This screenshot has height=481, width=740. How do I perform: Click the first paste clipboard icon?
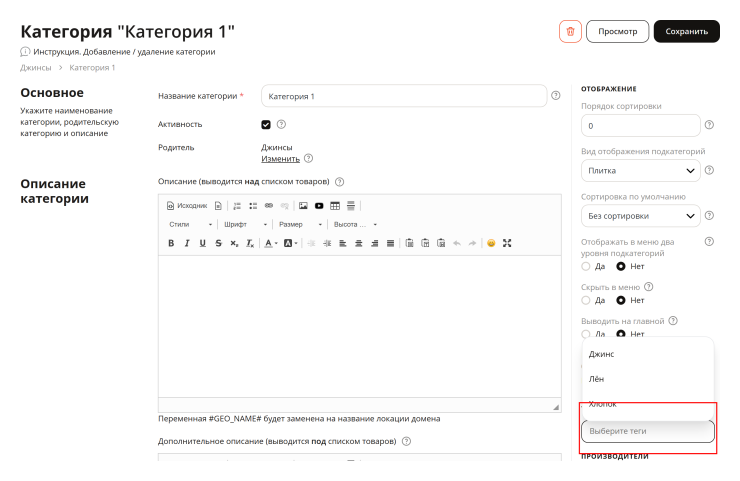(x=409, y=243)
